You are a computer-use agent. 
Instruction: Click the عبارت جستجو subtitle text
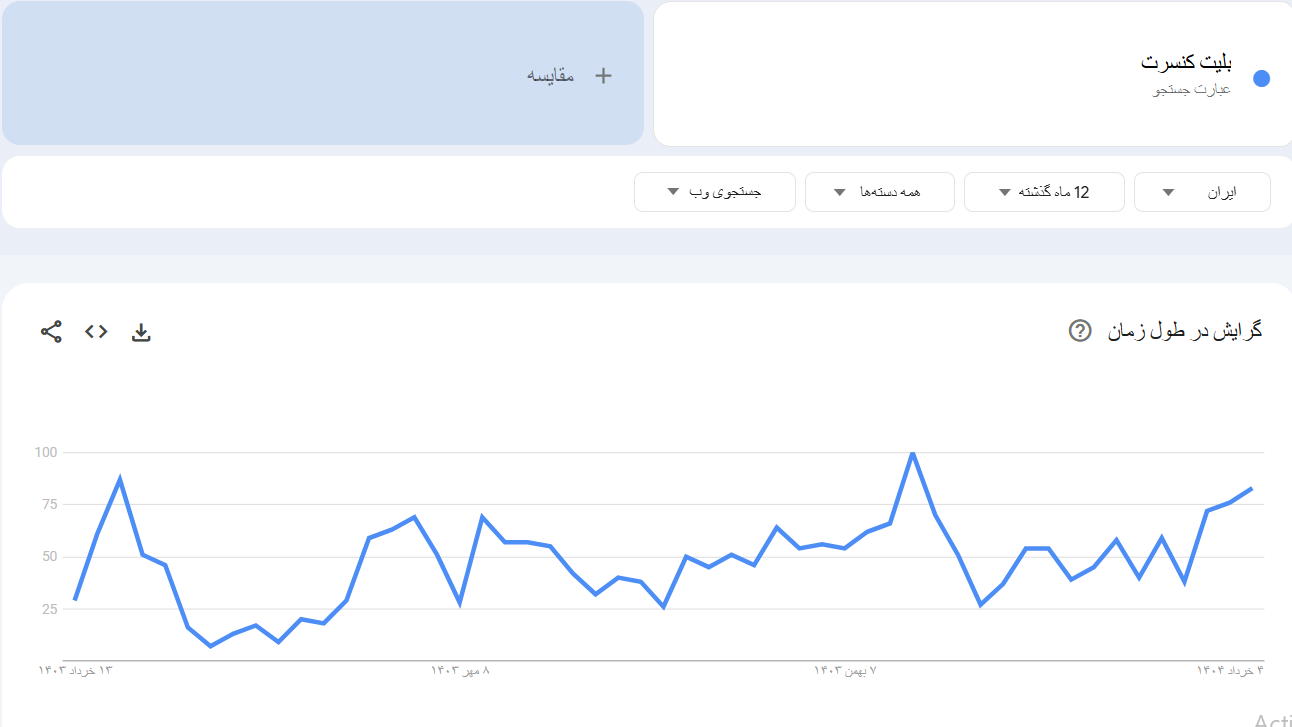tap(1191, 90)
